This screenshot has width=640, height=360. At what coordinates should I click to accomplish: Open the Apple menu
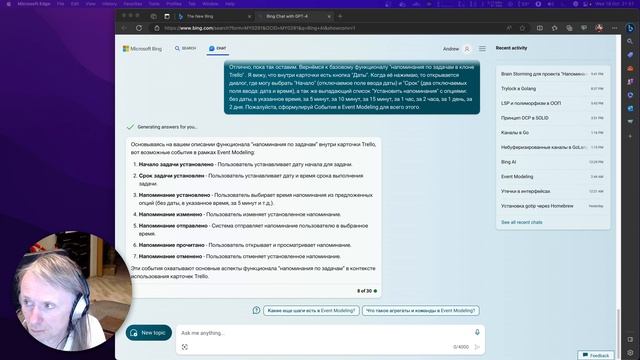9,4
